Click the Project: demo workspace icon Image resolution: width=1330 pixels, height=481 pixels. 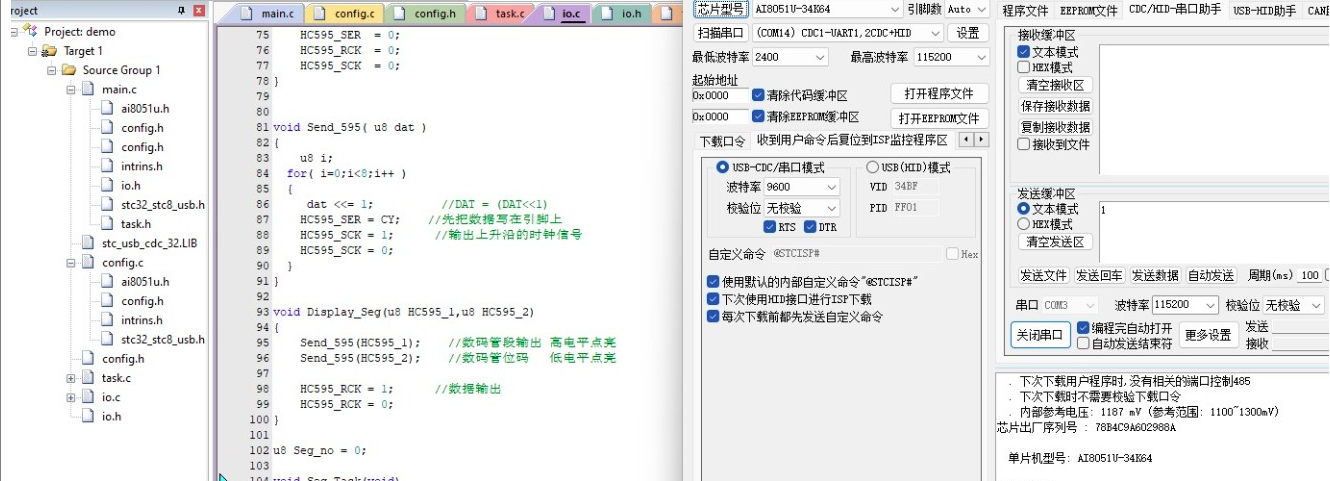pos(30,31)
